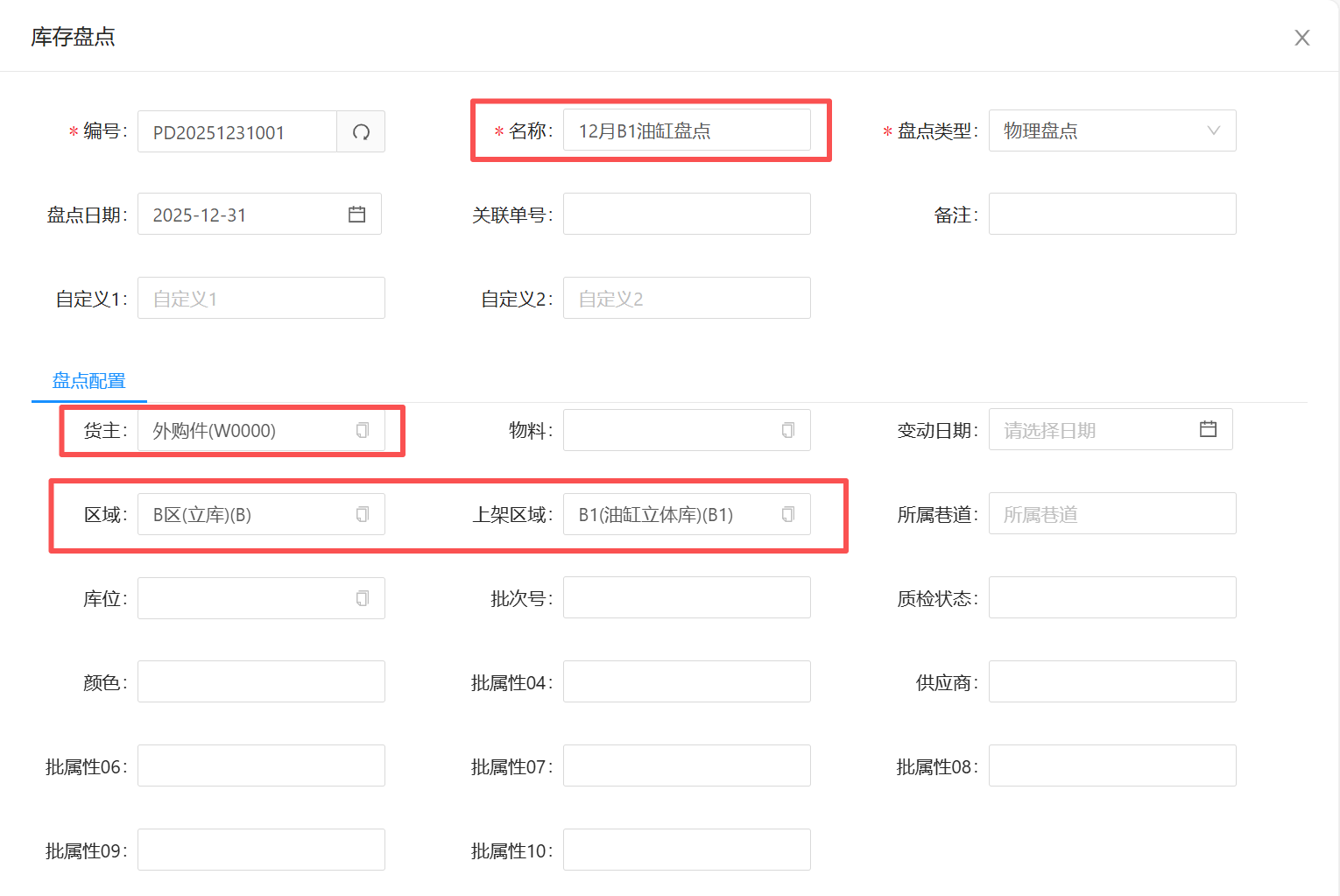Click the picker icon in 货主 field
This screenshot has height=896, width=1340.
click(x=363, y=430)
